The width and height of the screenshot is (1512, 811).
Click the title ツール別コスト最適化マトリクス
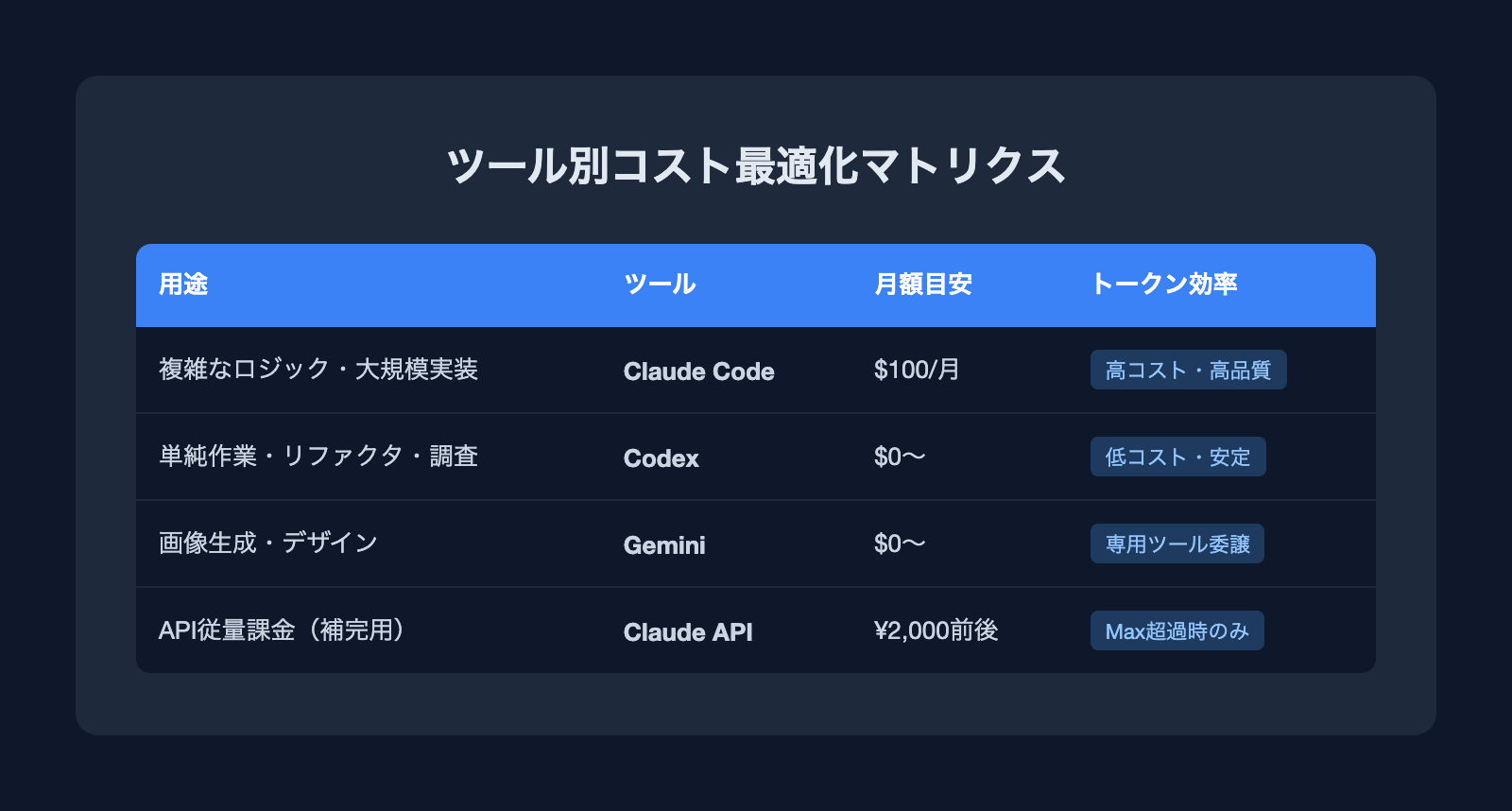pyautogui.click(x=756, y=166)
